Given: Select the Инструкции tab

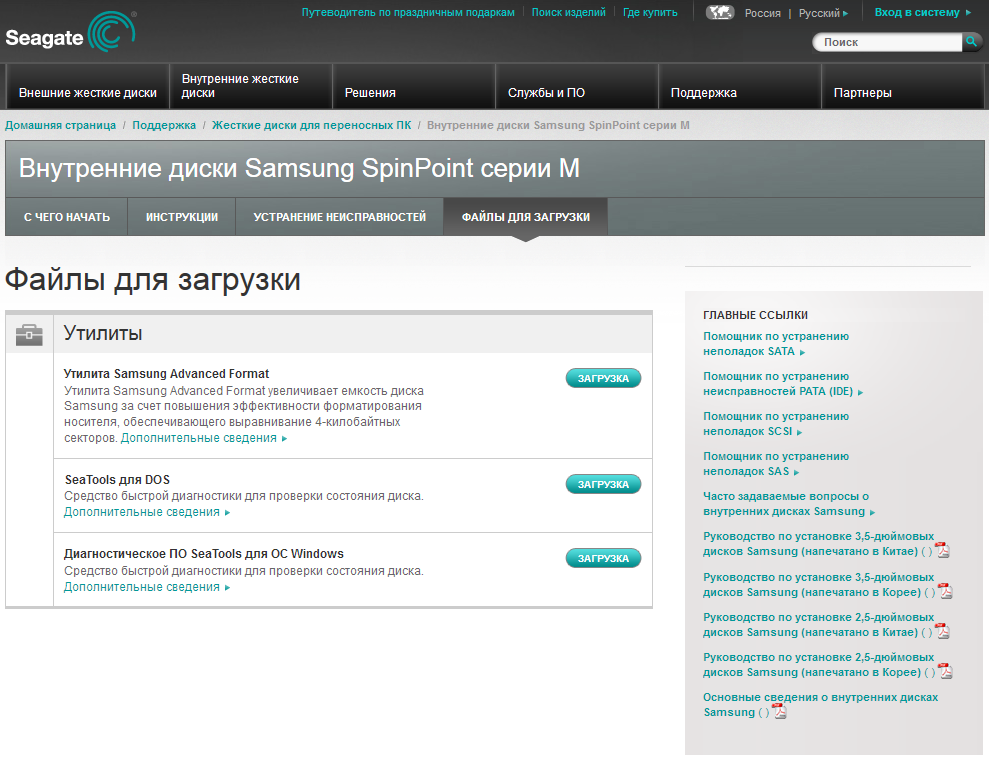Looking at the screenshot, I should 181,217.
